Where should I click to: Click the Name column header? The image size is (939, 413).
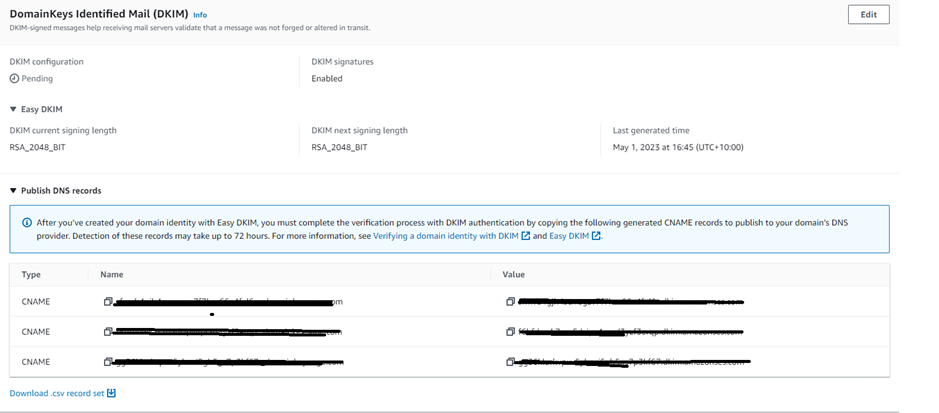112,274
